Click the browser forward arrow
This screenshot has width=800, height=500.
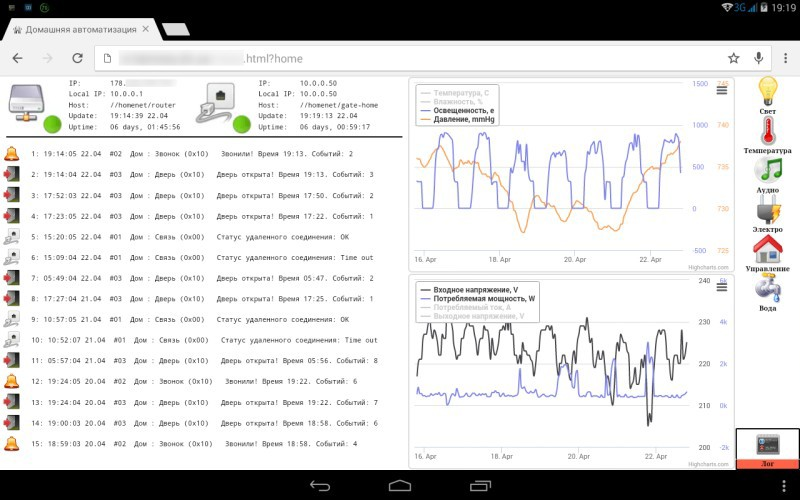tap(47, 58)
